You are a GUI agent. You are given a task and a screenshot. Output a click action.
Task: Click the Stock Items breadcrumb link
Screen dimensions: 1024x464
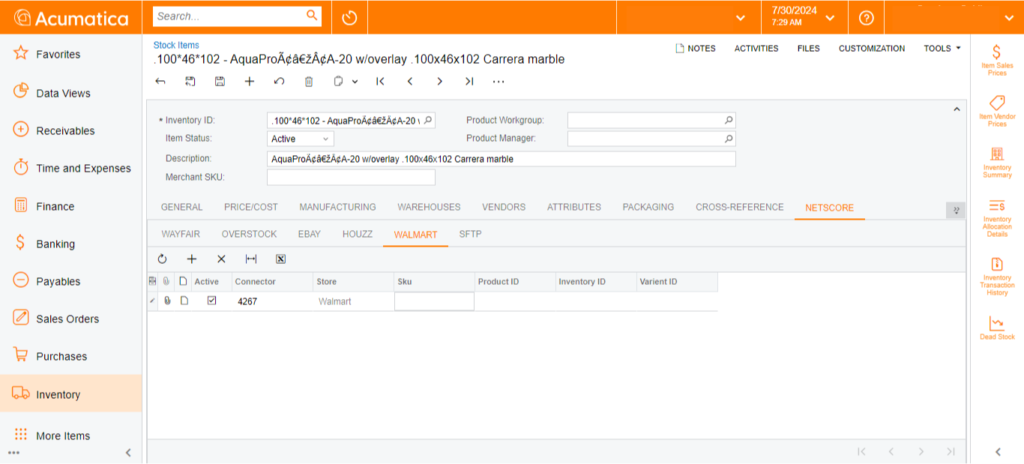(x=176, y=45)
